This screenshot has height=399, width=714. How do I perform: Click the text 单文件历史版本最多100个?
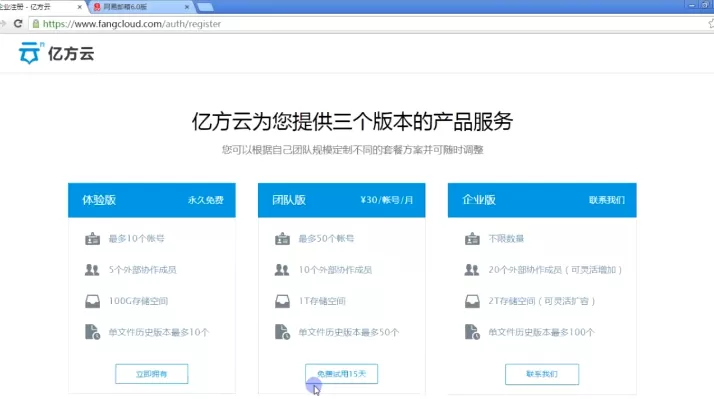541,332
